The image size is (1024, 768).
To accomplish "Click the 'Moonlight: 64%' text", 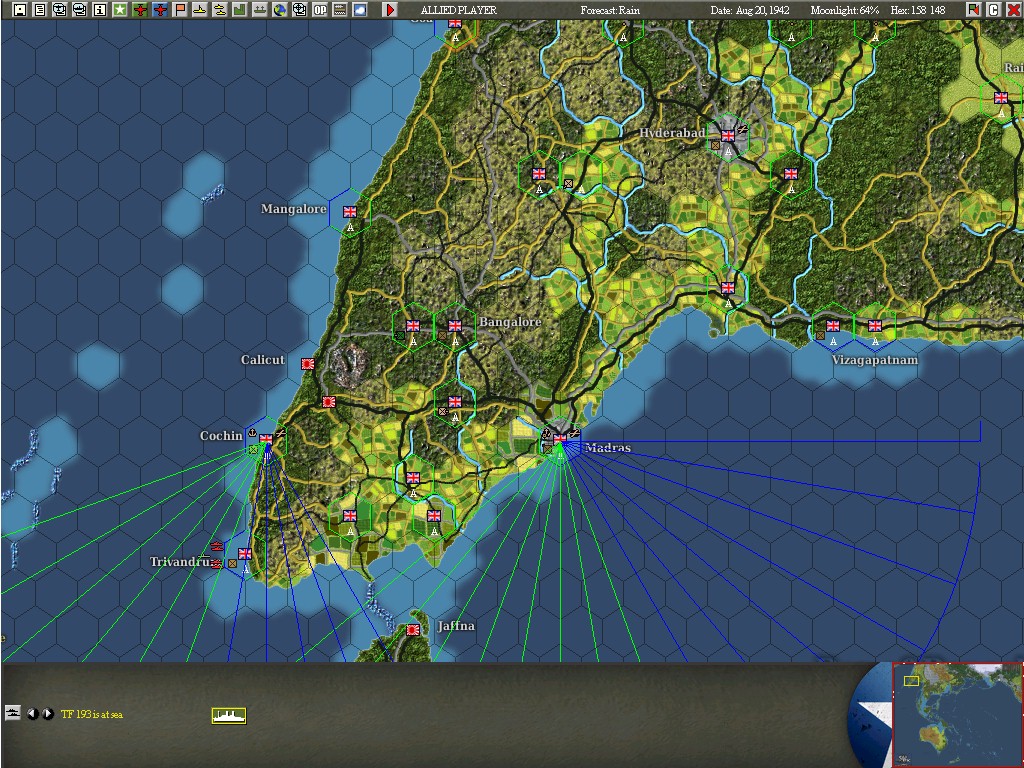I will pos(844,10).
